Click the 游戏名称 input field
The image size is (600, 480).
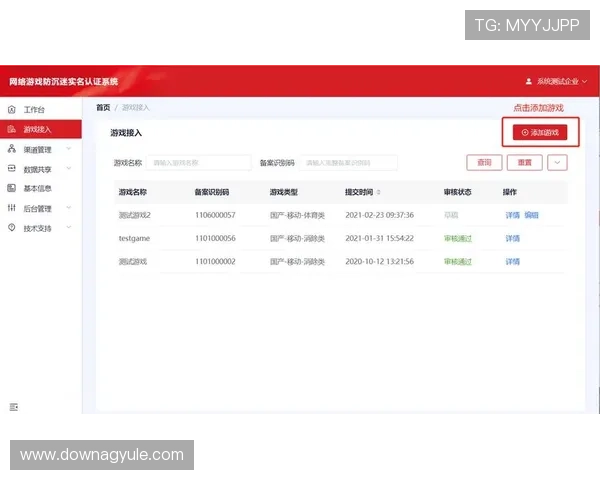point(201,162)
